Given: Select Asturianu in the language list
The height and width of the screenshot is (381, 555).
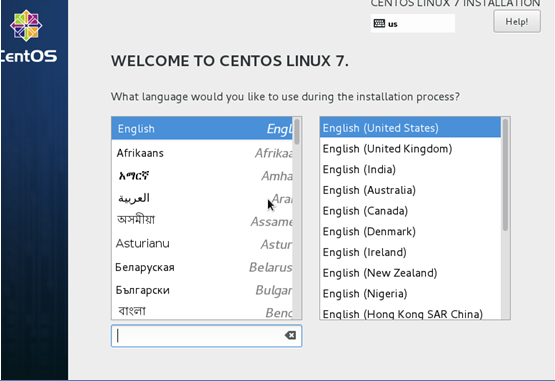Looking at the screenshot, I should coord(202,244).
